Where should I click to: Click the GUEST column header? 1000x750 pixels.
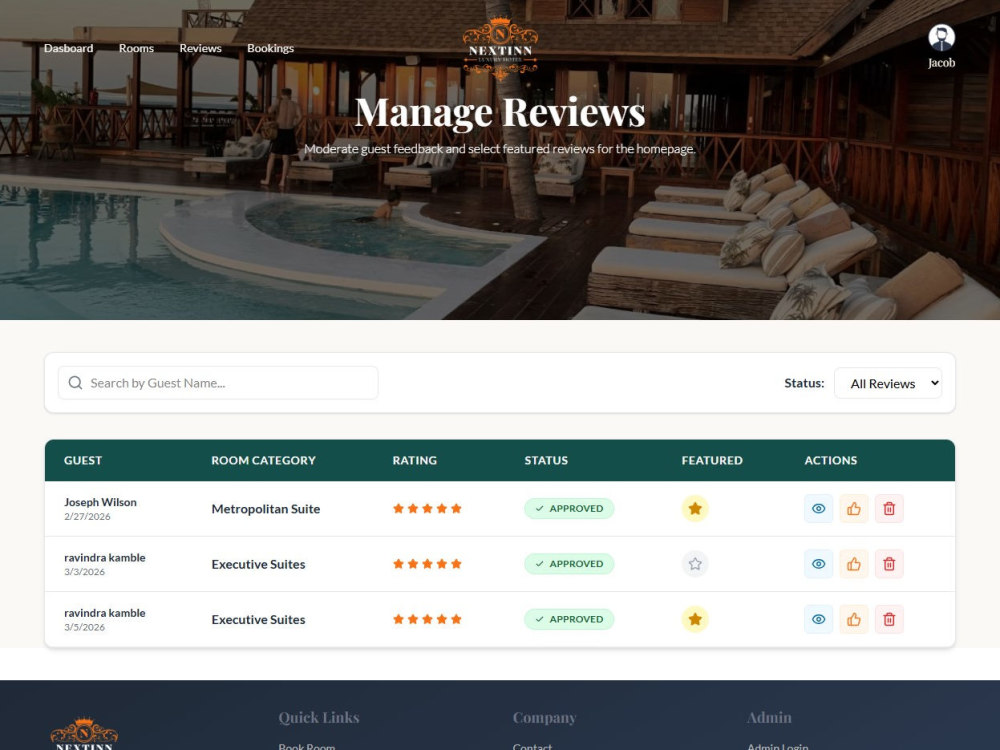tap(83, 460)
